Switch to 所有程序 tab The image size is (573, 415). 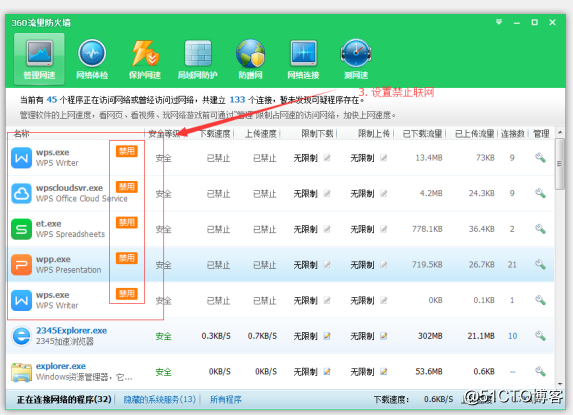(x=225, y=399)
